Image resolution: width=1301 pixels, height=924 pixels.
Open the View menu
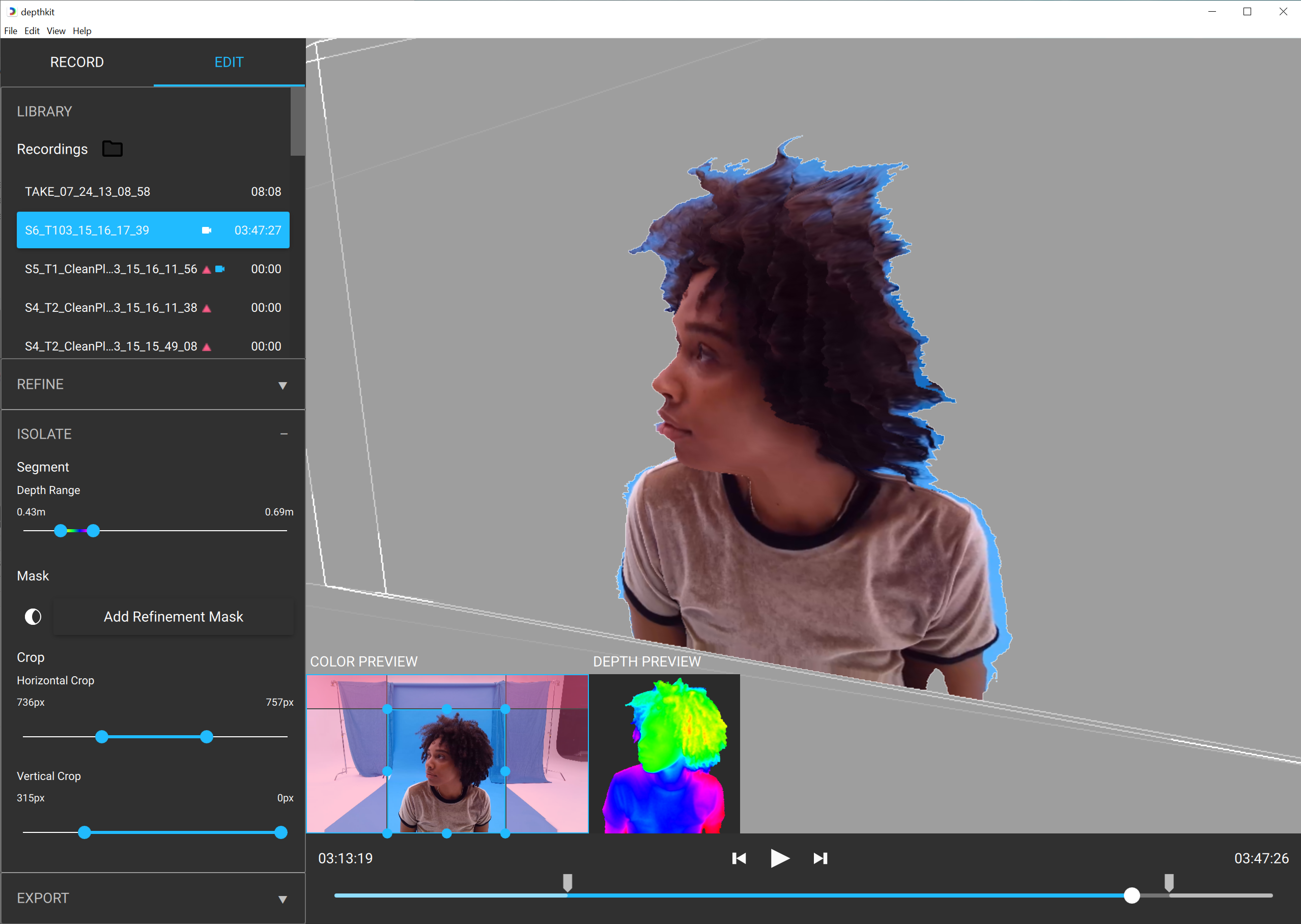click(55, 31)
